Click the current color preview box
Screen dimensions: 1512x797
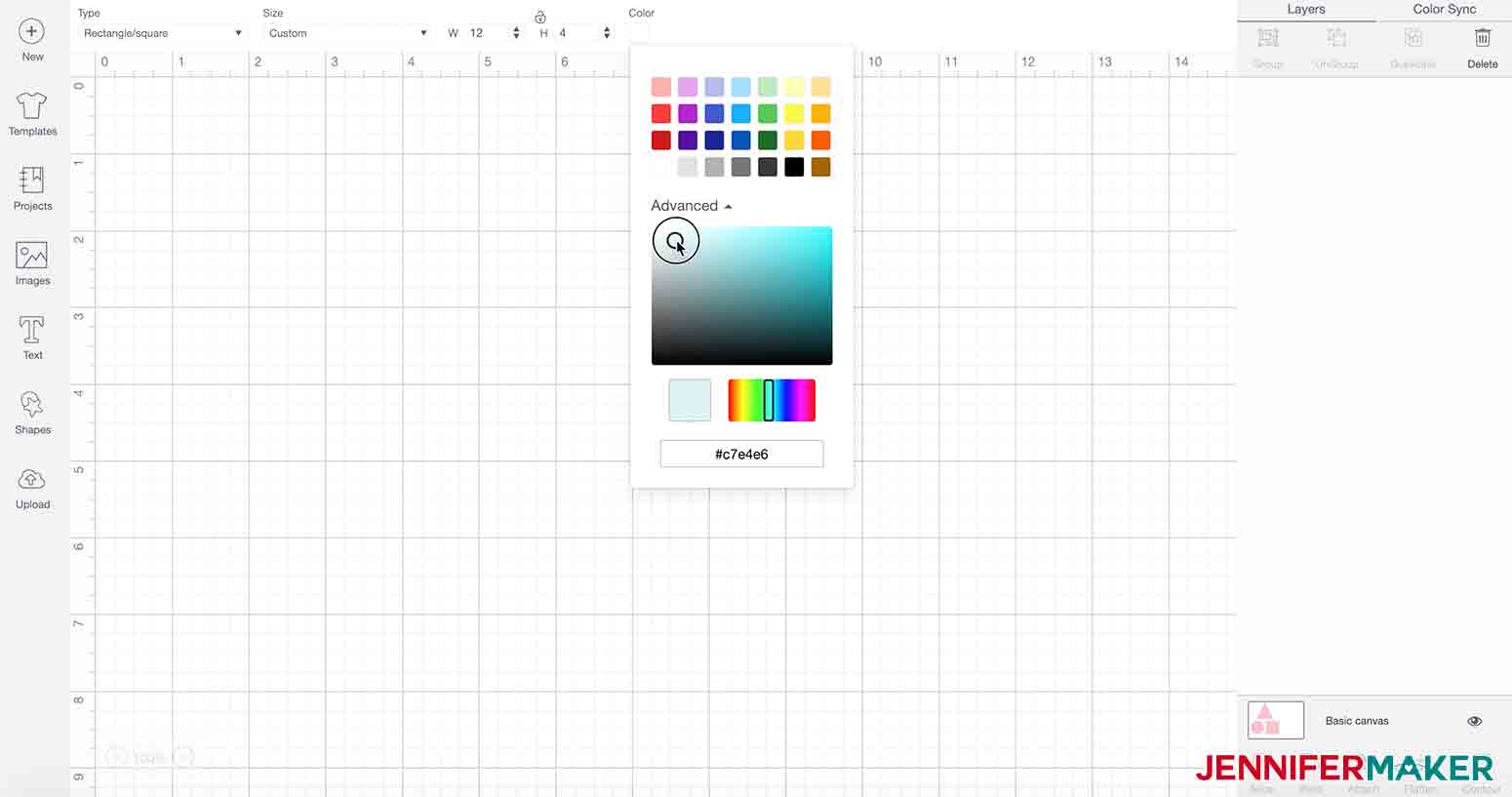pos(690,400)
